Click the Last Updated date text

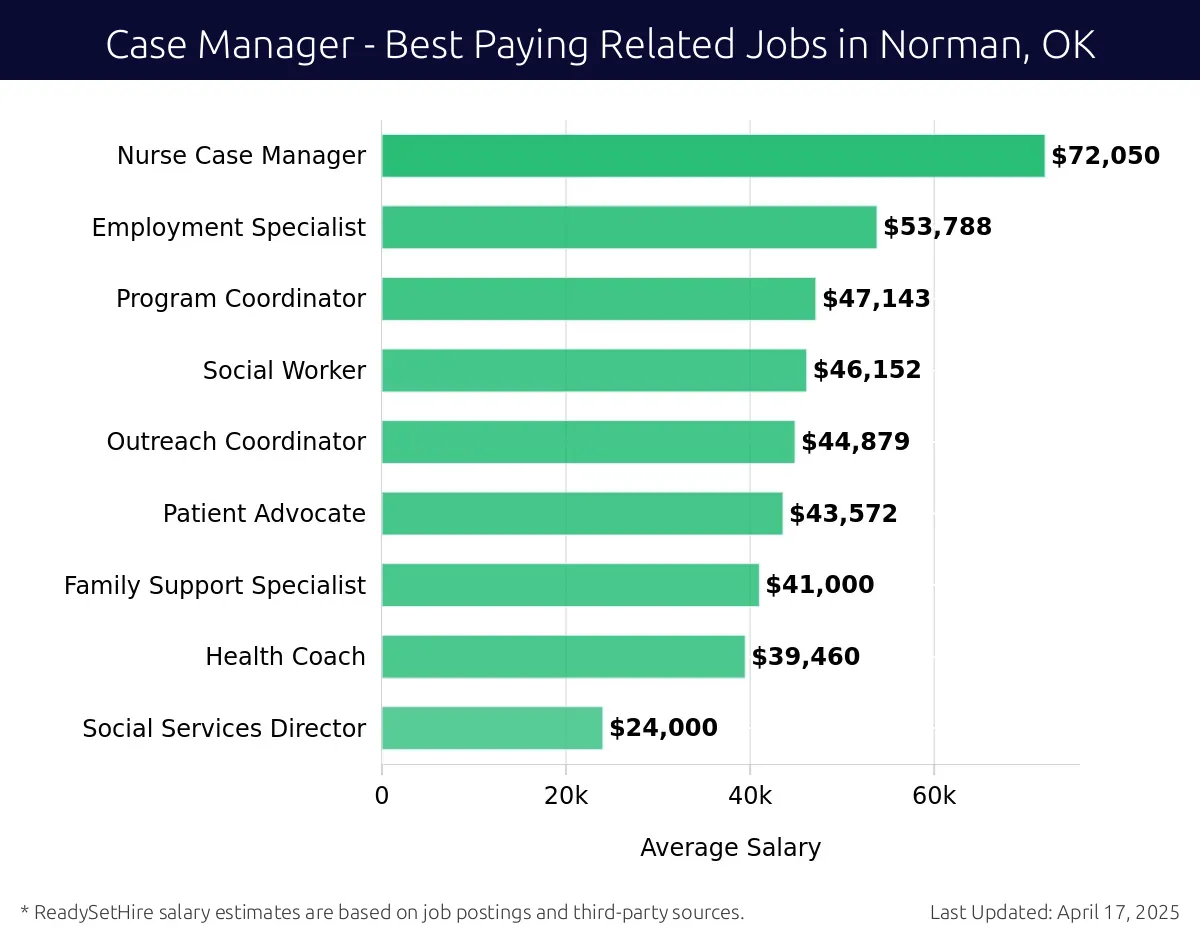coord(1054,912)
